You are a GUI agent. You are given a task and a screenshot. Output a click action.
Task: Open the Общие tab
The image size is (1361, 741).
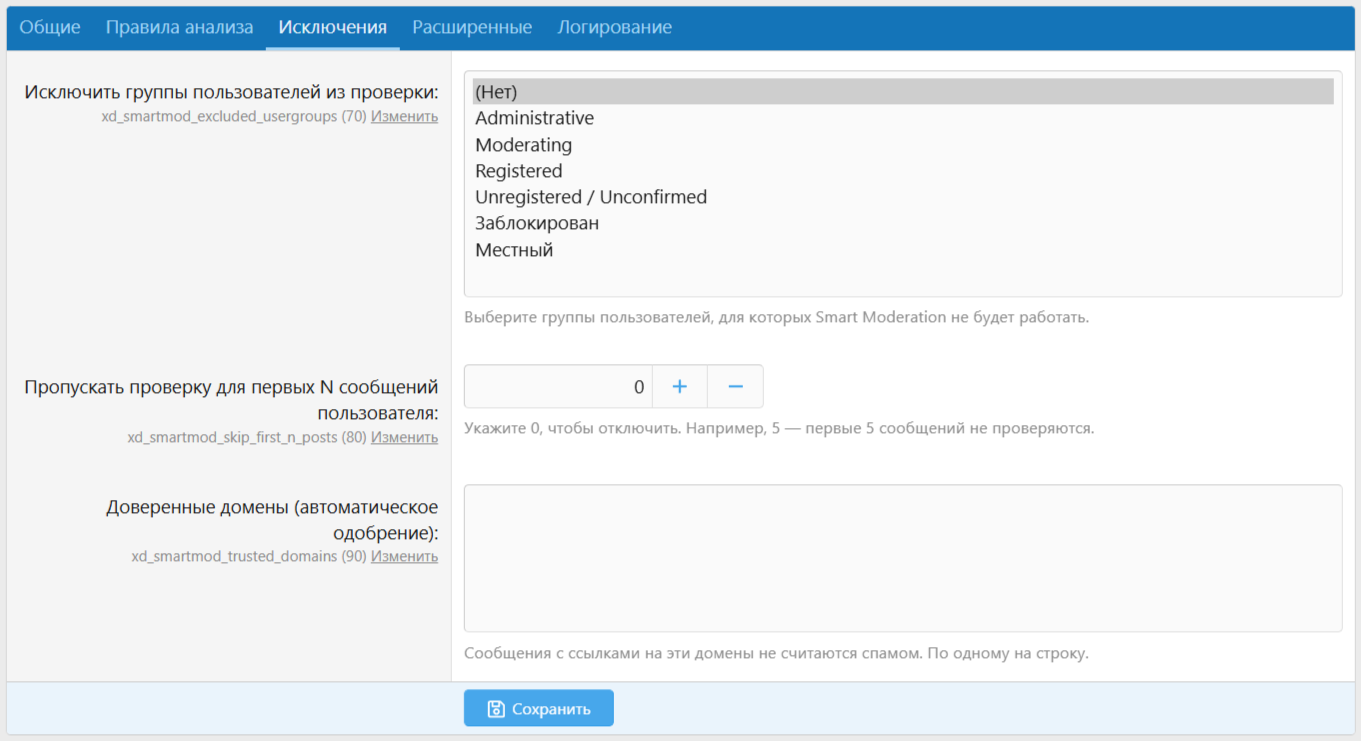pyautogui.click(x=50, y=27)
